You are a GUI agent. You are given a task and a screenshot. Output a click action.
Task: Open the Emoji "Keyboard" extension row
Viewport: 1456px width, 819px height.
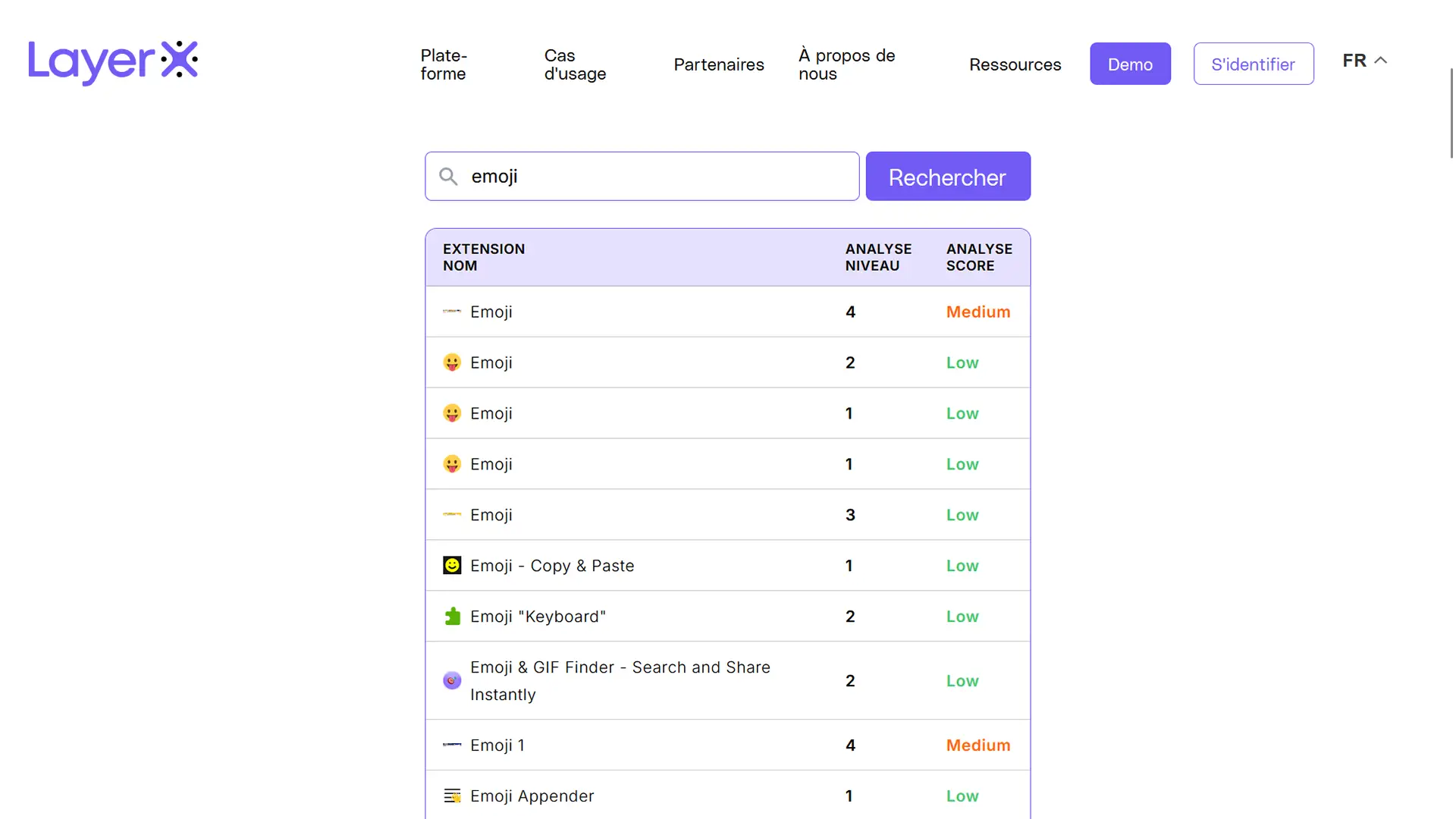coord(727,617)
